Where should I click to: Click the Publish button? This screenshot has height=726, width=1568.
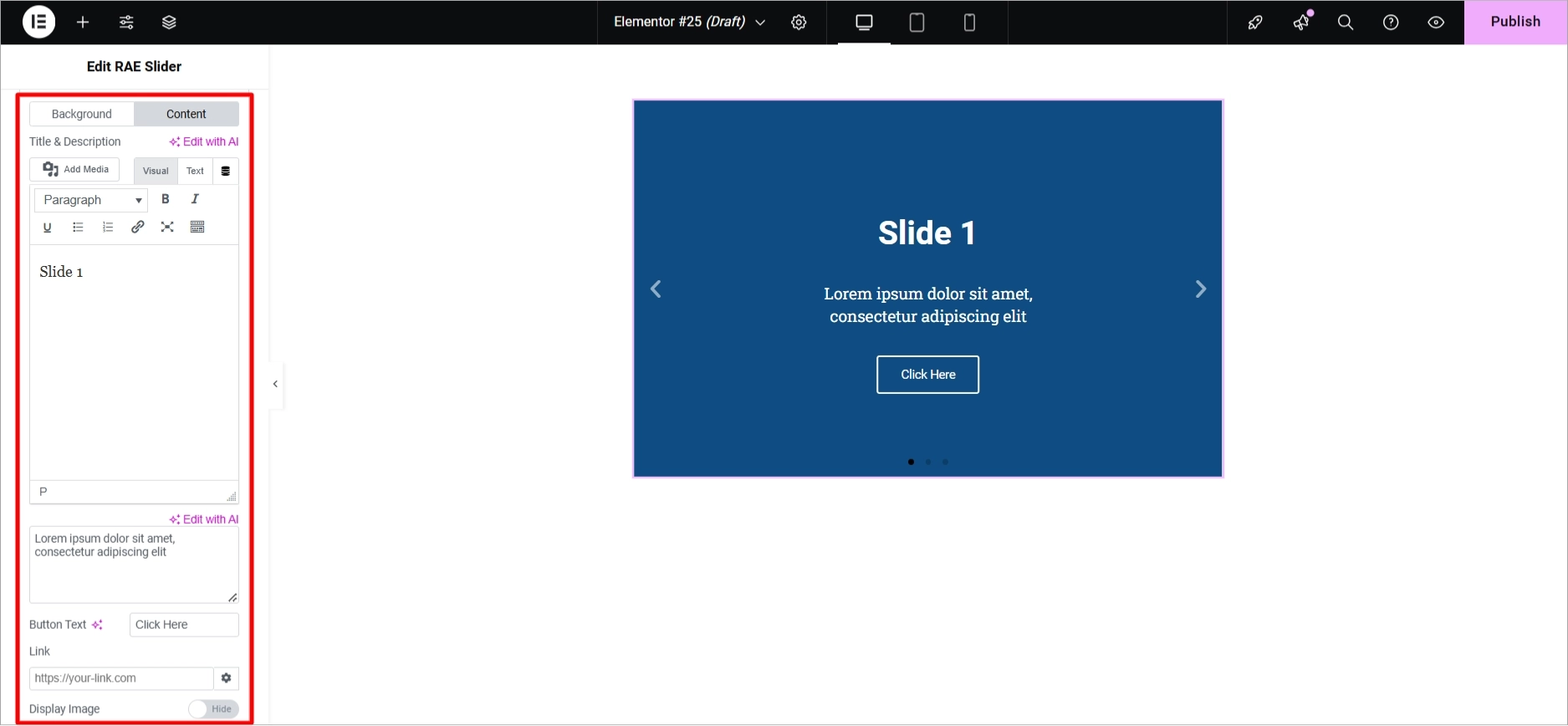[x=1514, y=23]
